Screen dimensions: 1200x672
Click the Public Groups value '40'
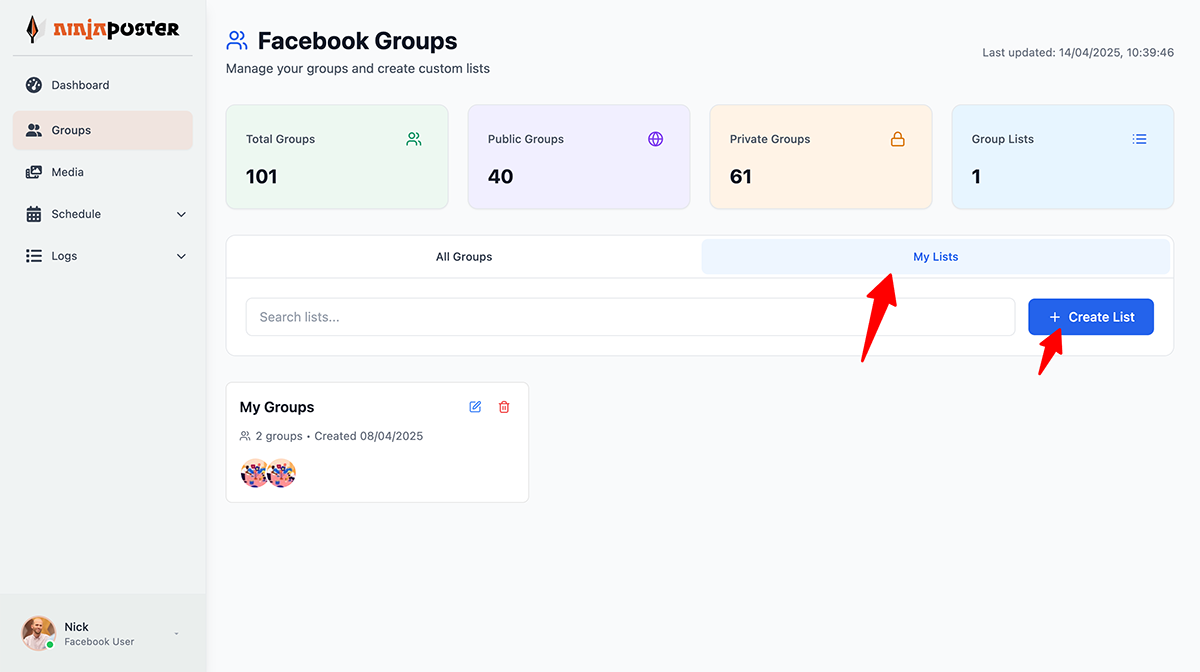click(x=501, y=177)
